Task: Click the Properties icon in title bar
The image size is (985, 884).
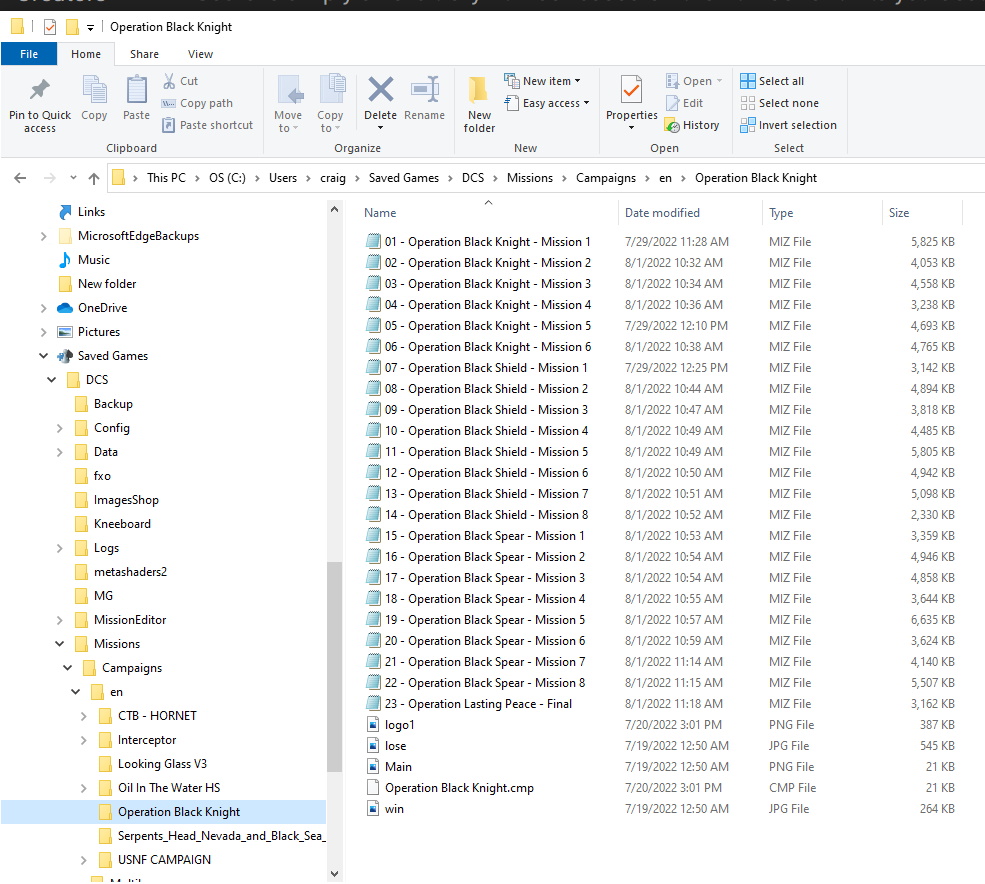Action: click(50, 27)
